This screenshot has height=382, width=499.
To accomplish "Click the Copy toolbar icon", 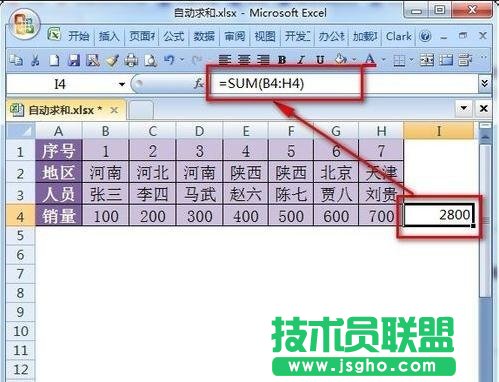I will click(16, 60).
